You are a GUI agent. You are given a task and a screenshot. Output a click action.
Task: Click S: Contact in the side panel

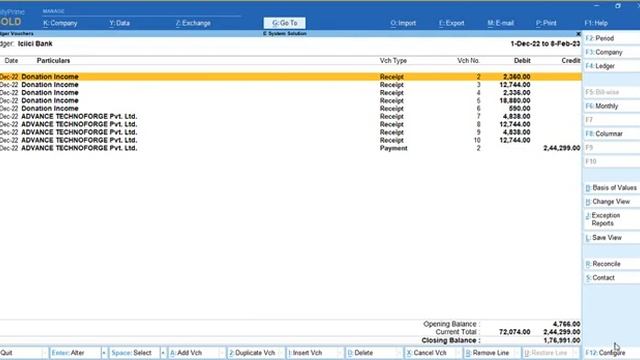coord(611,278)
